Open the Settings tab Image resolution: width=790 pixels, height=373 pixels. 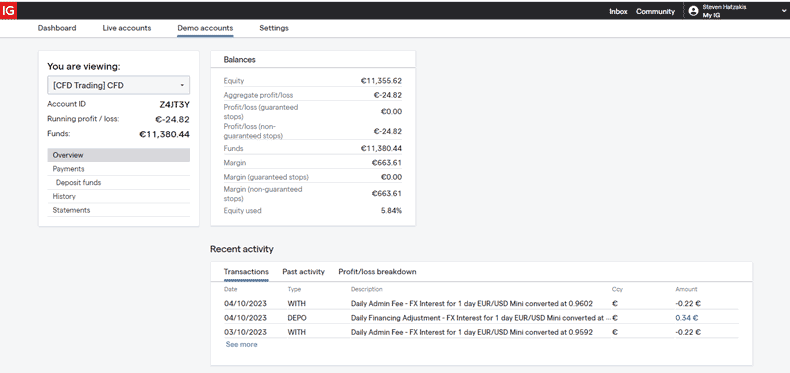[x=274, y=28]
